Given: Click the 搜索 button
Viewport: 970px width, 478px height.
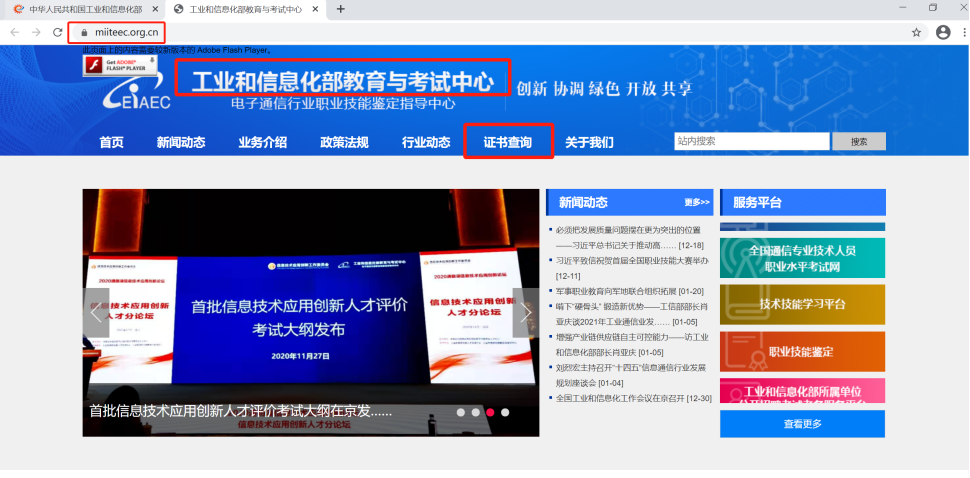Looking at the screenshot, I should (859, 141).
